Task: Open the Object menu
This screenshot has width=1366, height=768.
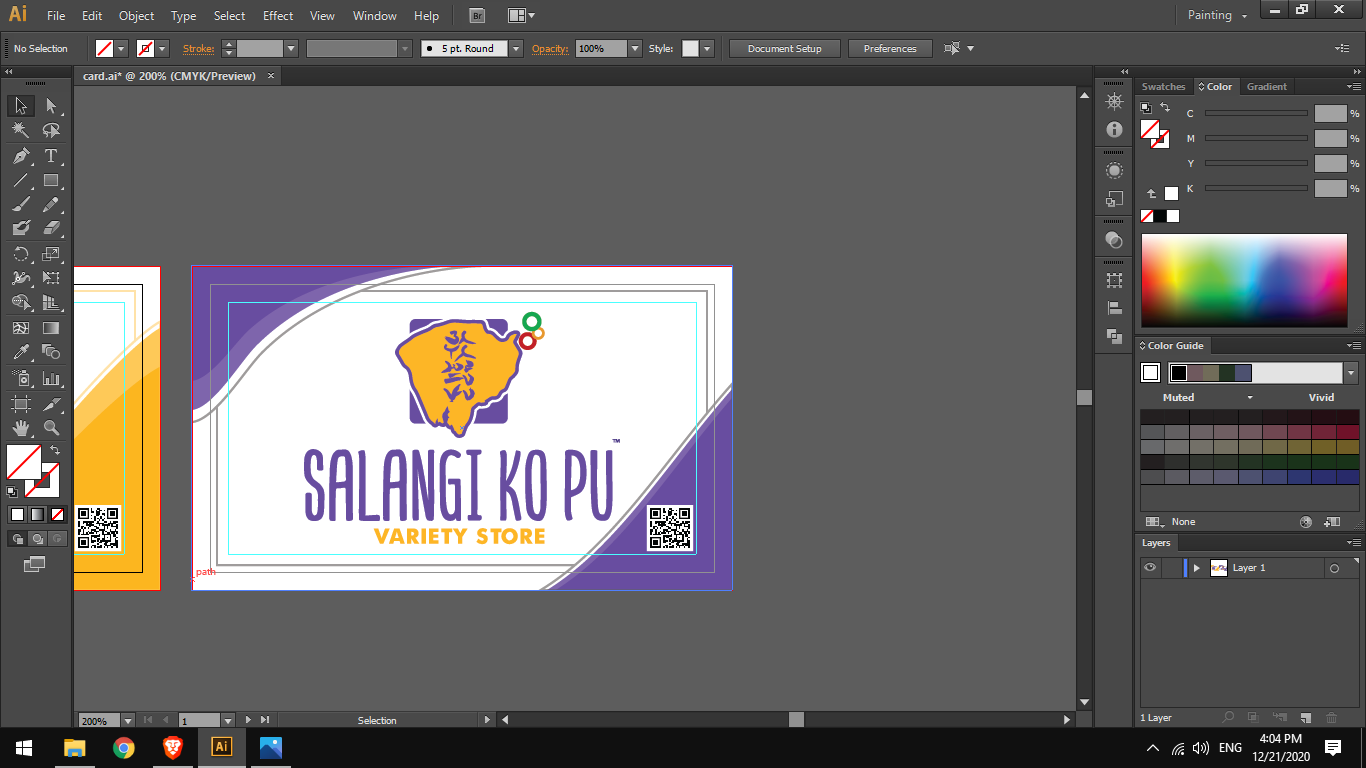Action: (136, 16)
